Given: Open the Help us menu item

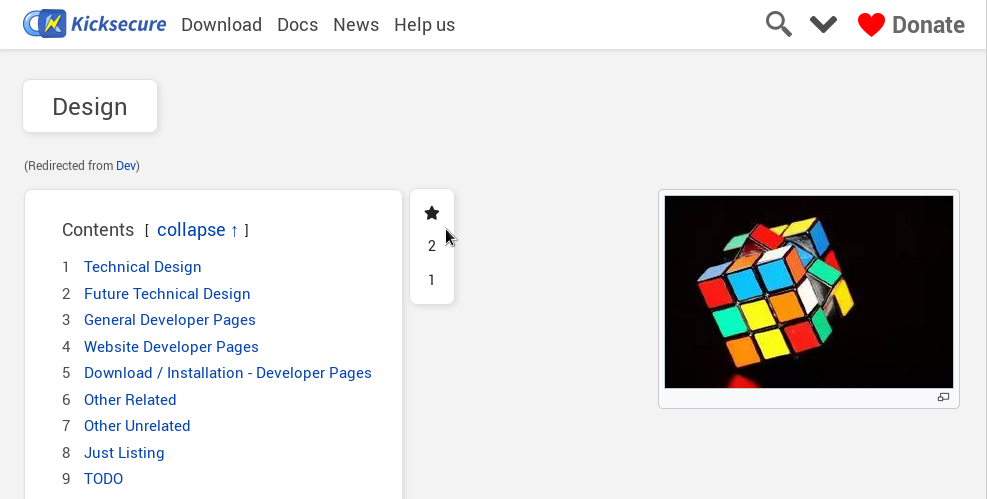Looking at the screenshot, I should point(424,25).
